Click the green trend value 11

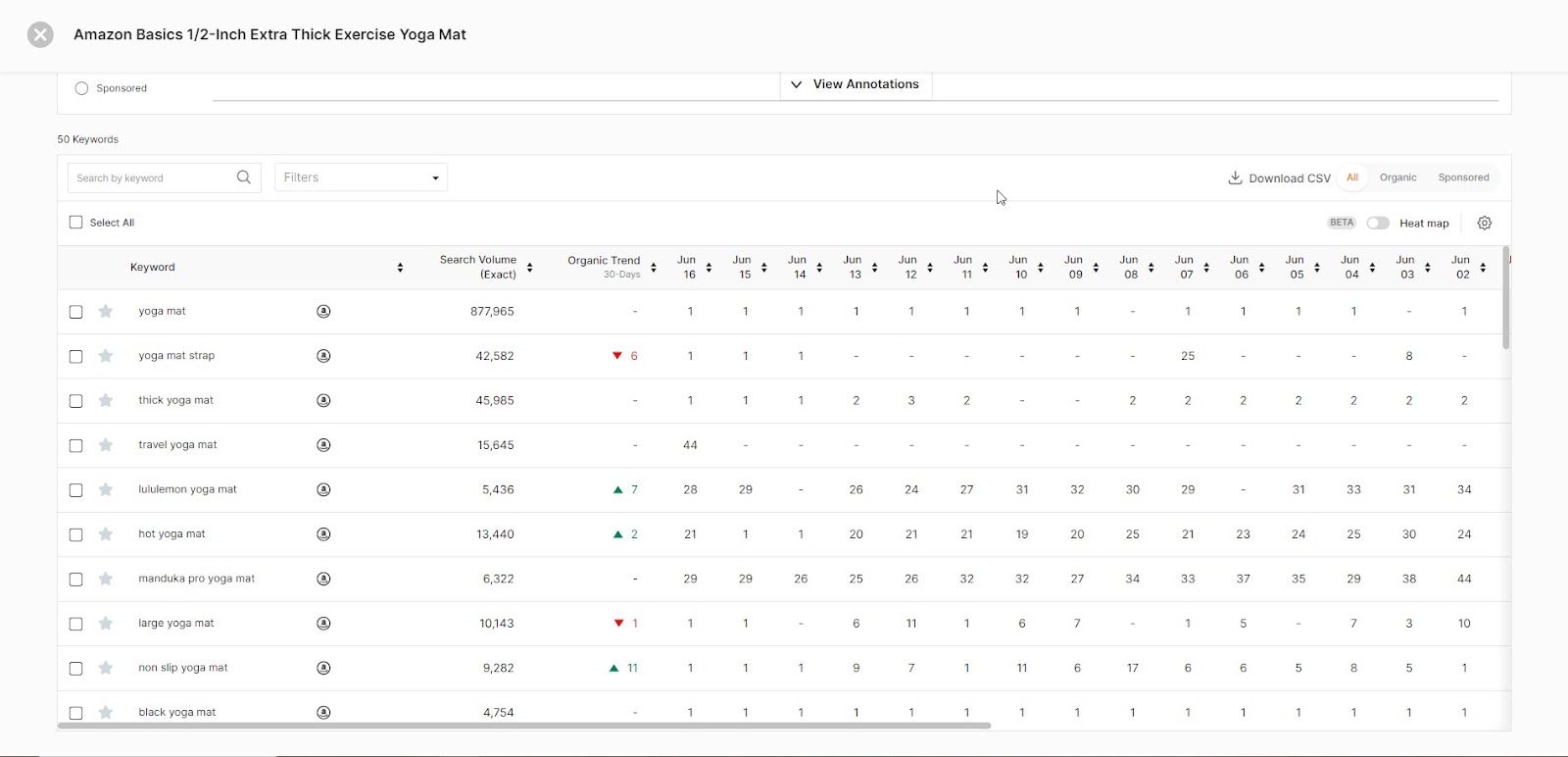coord(632,668)
